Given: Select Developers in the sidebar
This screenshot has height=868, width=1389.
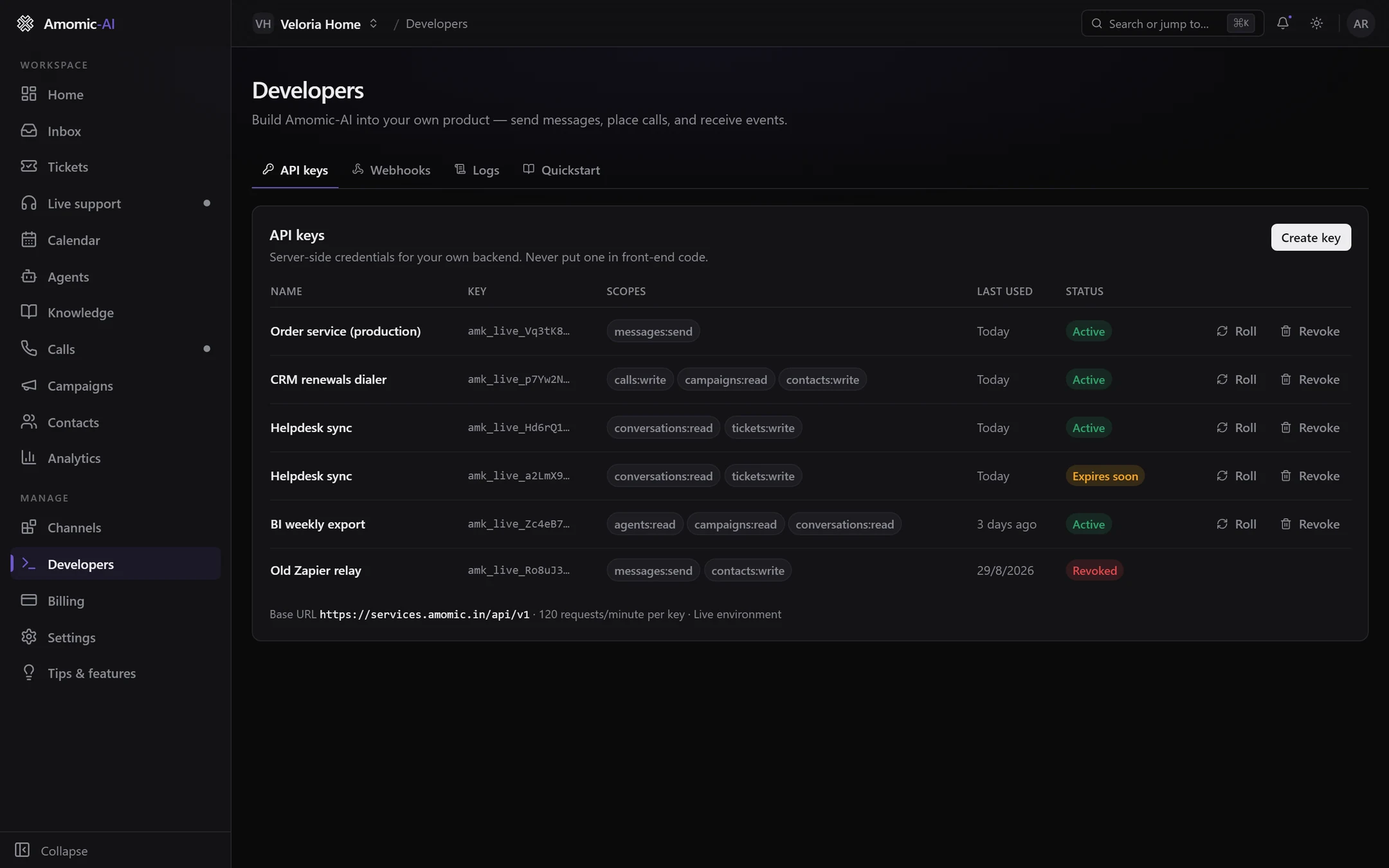Looking at the screenshot, I should (116, 564).
